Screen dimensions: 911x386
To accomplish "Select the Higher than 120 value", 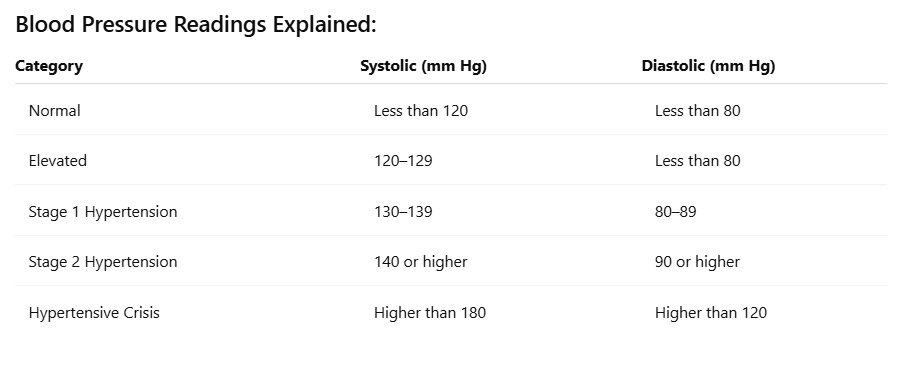I will click(x=711, y=313).
